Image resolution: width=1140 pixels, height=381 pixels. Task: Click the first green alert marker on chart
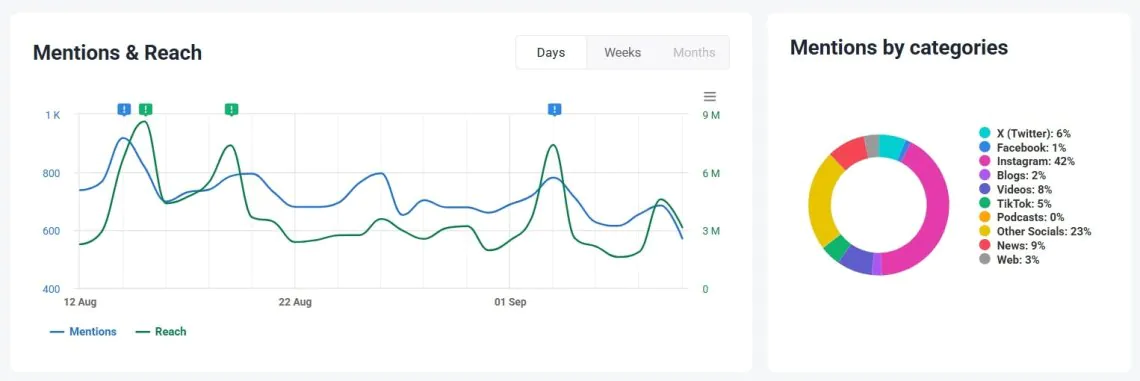coord(145,110)
